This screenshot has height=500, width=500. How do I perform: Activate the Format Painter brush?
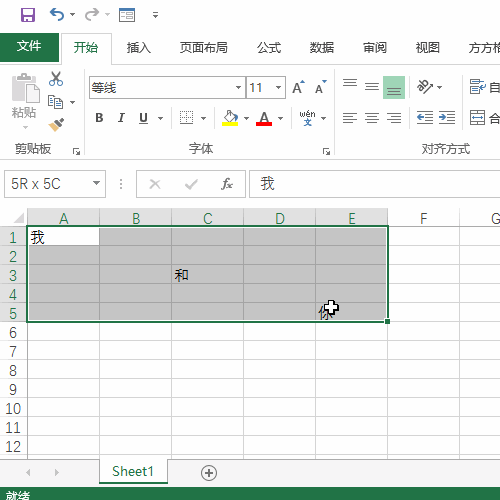[x=56, y=125]
